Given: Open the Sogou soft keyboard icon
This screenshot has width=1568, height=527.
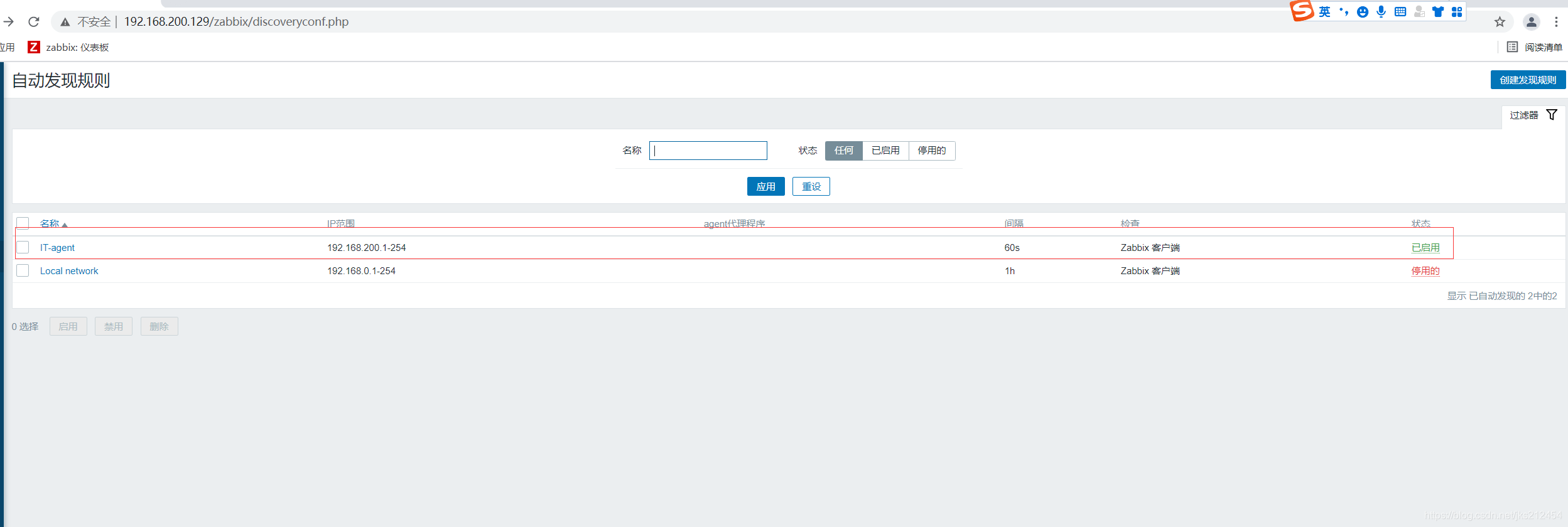Looking at the screenshot, I should (1400, 12).
